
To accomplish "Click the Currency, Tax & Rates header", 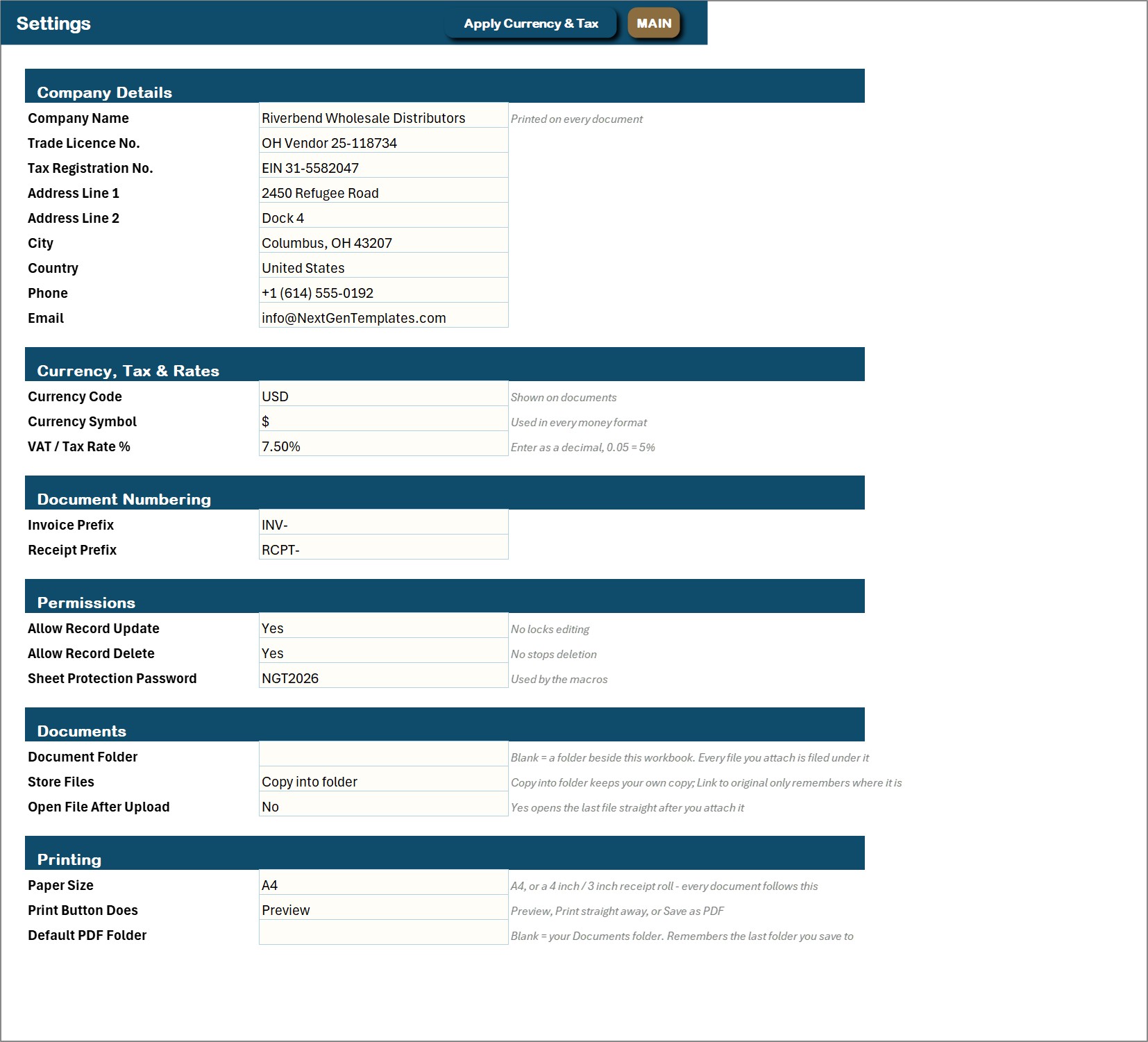I will (x=444, y=364).
